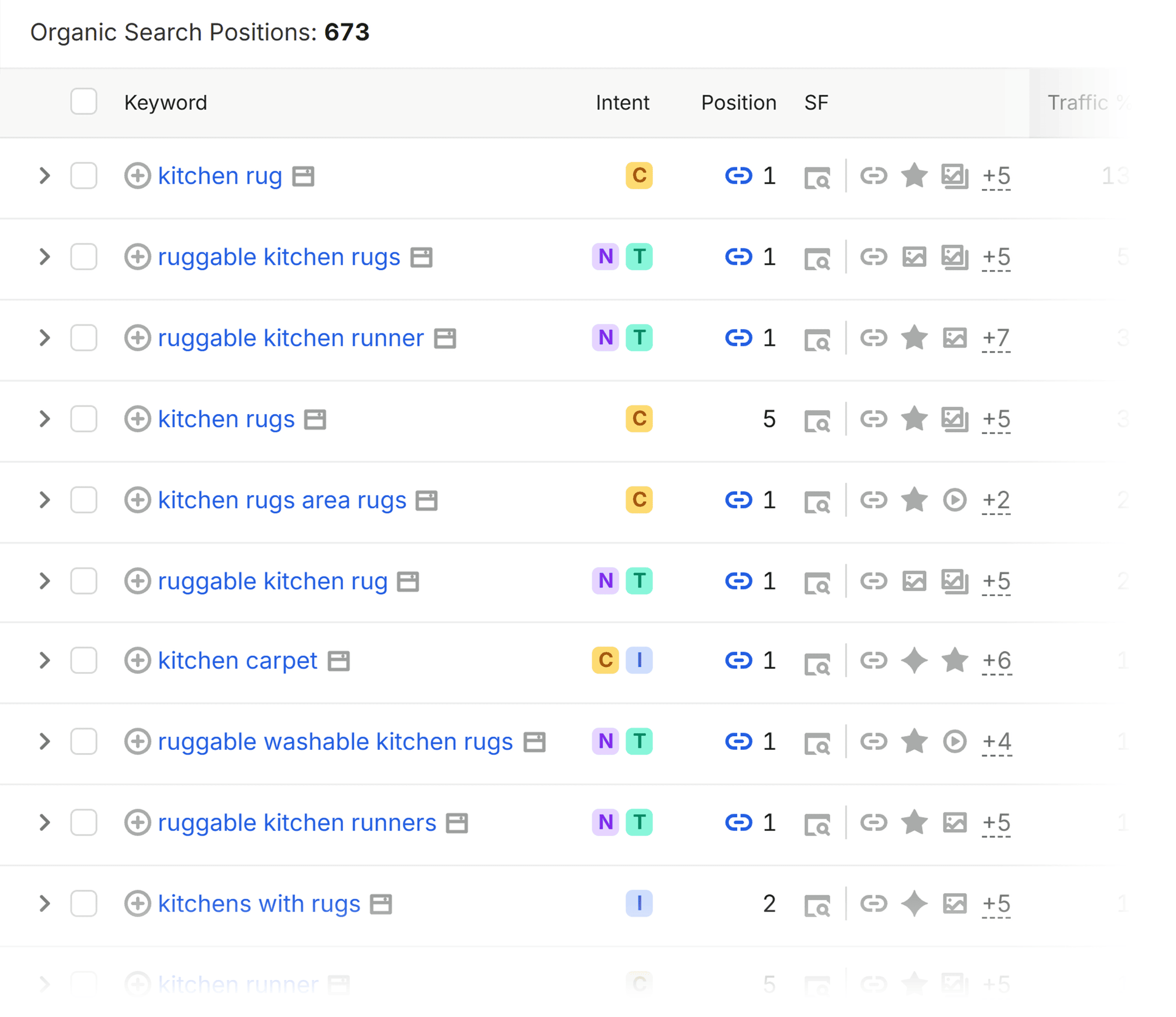Expand the kitchen rugs area rugs row

pyautogui.click(x=44, y=500)
